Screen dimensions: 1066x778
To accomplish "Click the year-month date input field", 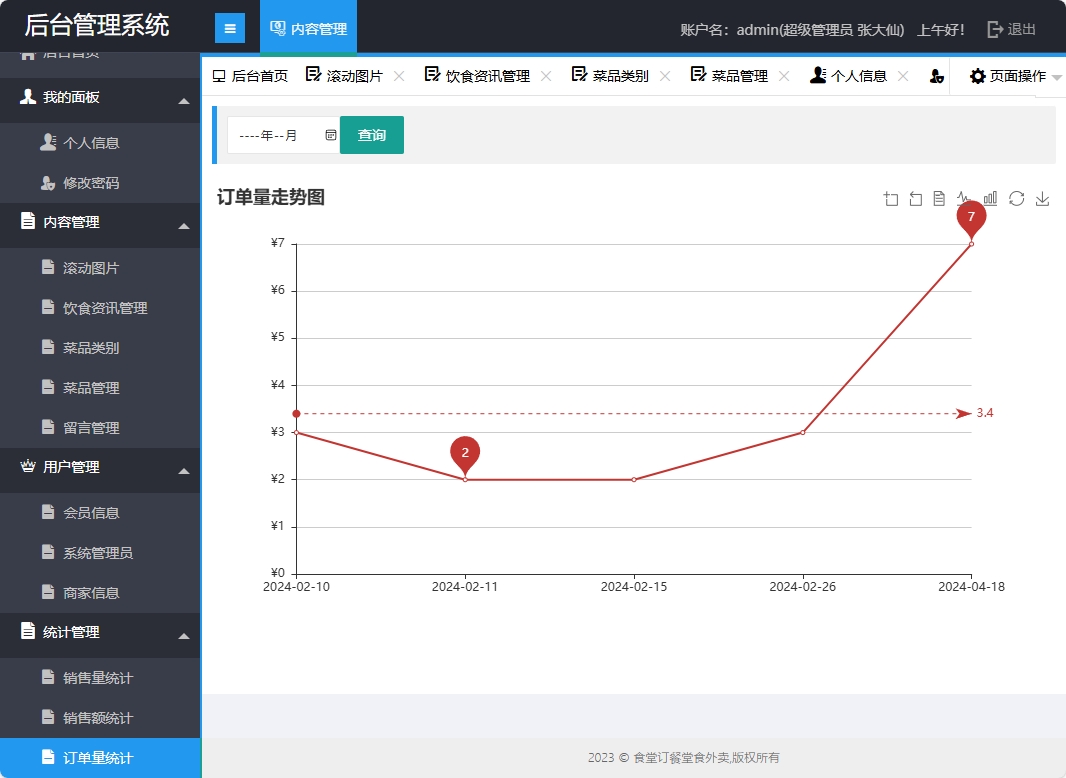I will click(x=275, y=135).
